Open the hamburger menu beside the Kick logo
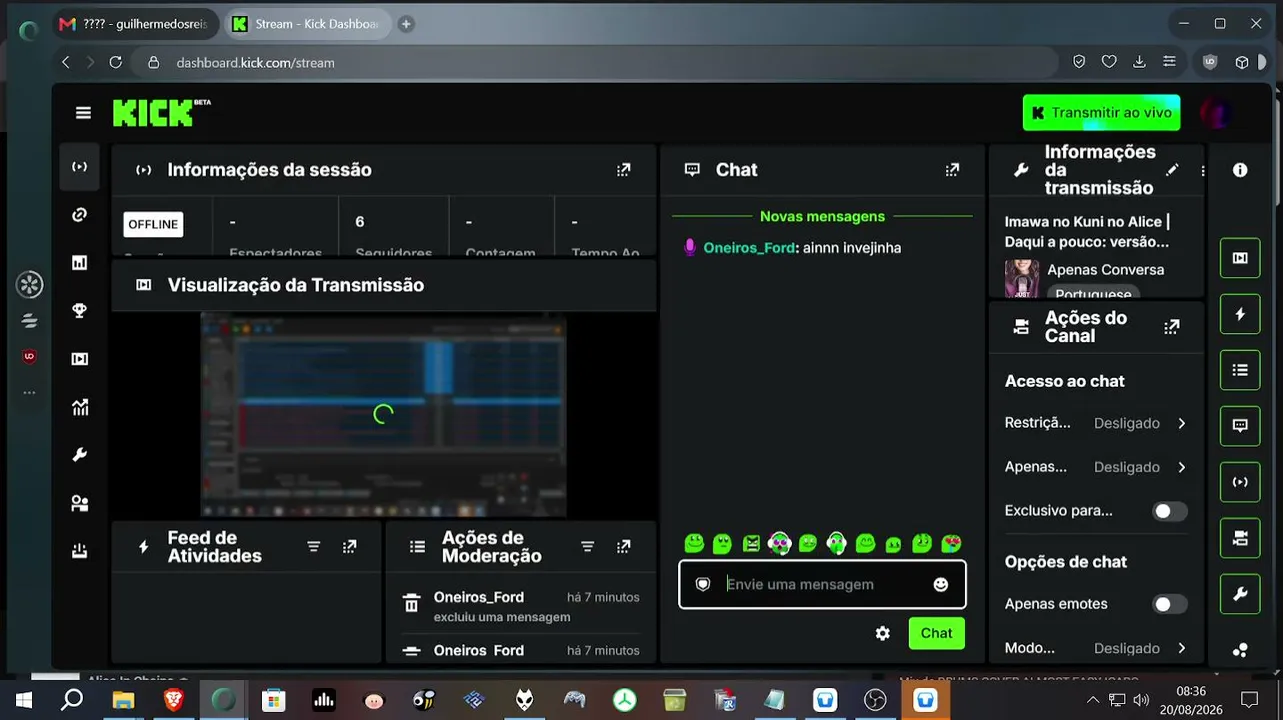Screen dimensions: 1283x720 click(x=83, y=113)
